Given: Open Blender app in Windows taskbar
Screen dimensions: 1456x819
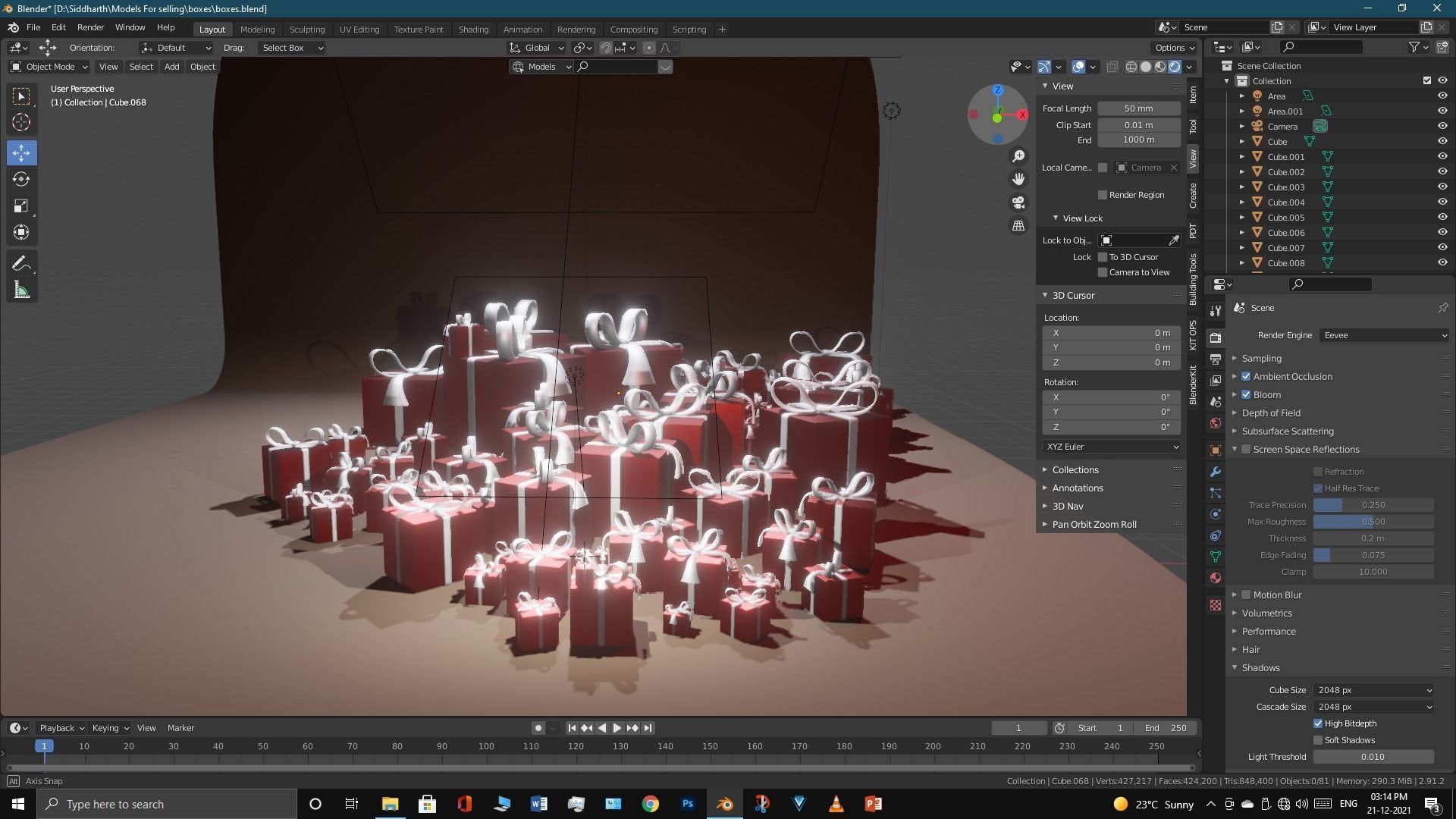Looking at the screenshot, I should [725, 804].
